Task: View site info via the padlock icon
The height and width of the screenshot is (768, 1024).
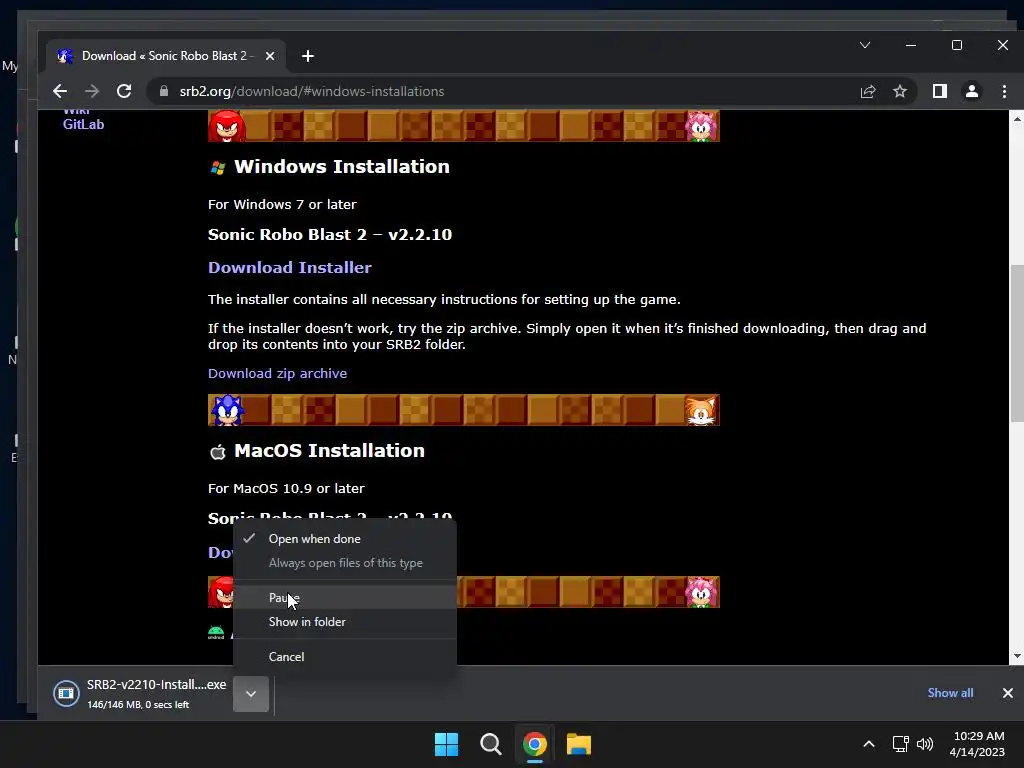Action: 164,91
